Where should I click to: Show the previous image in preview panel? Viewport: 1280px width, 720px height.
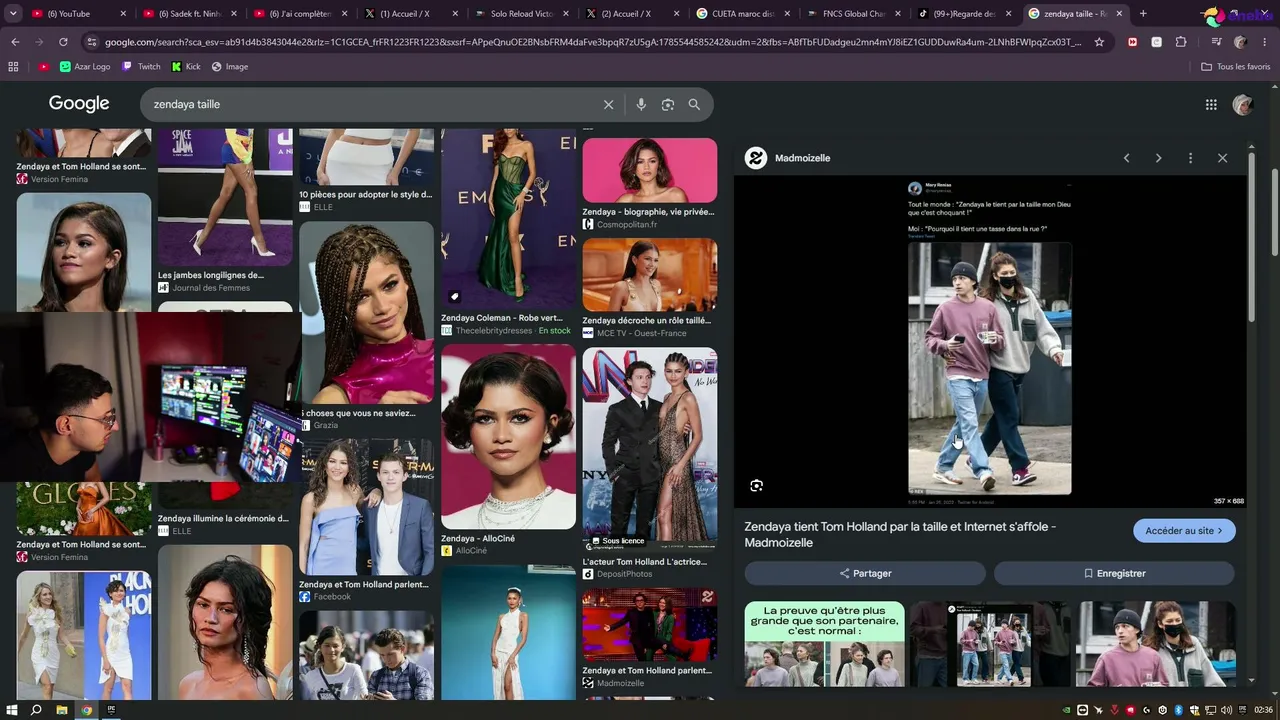1127,158
